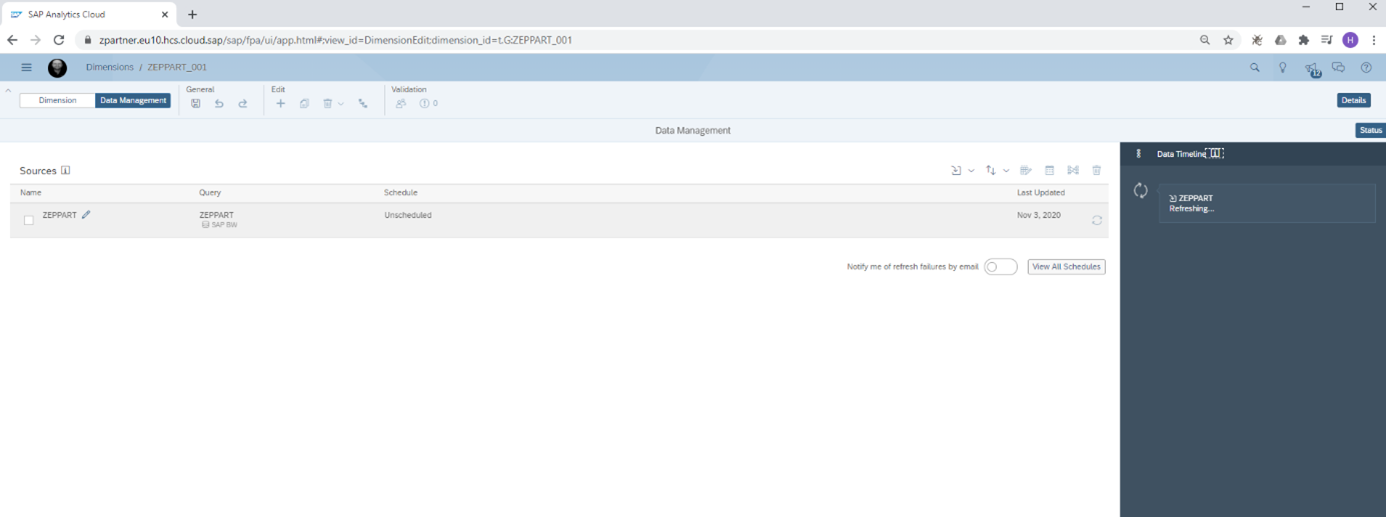Viewport: 1386px width, 517px height.
Task: Click the Data Timeline refresh cycle icon
Action: coord(1140,190)
